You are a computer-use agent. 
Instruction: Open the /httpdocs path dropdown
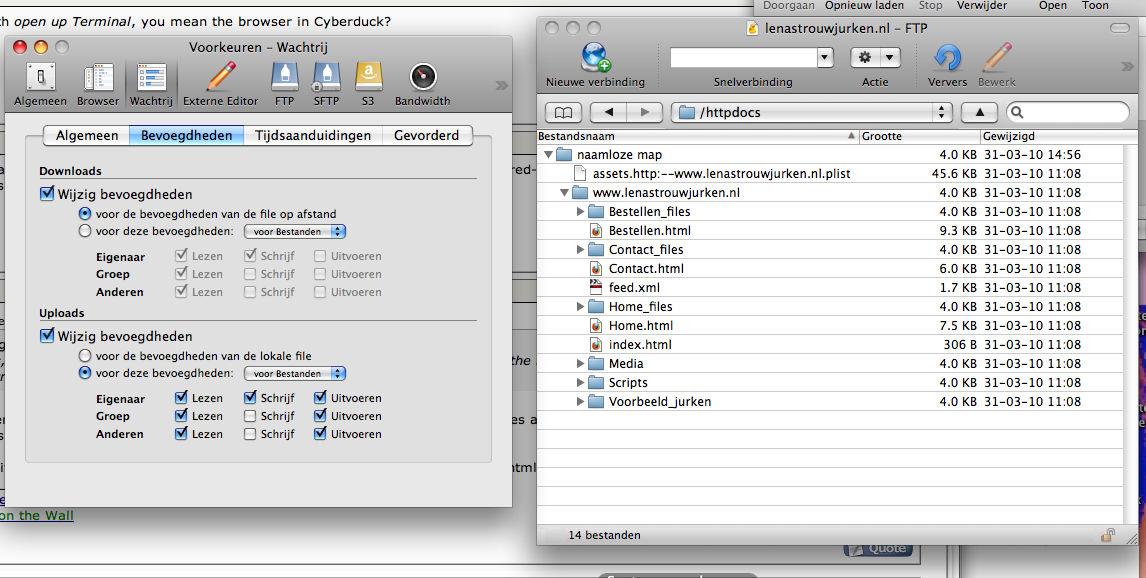811,112
